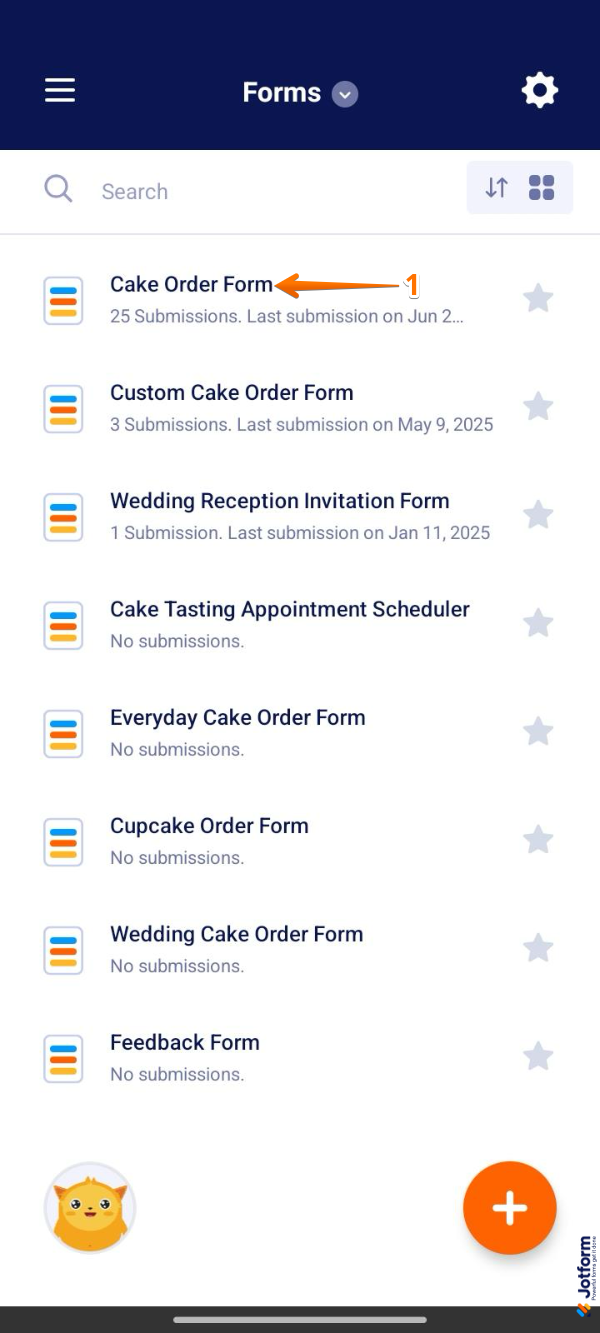Create a new form with the plus button
Screen dimensions: 600x1333
tap(510, 1207)
